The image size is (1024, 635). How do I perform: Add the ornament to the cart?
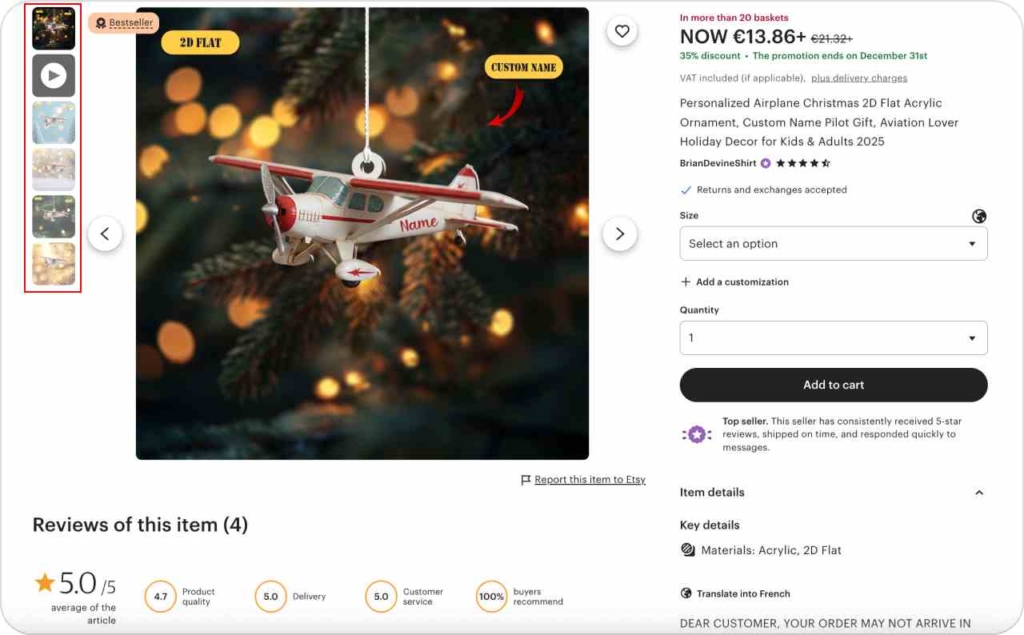coord(832,384)
